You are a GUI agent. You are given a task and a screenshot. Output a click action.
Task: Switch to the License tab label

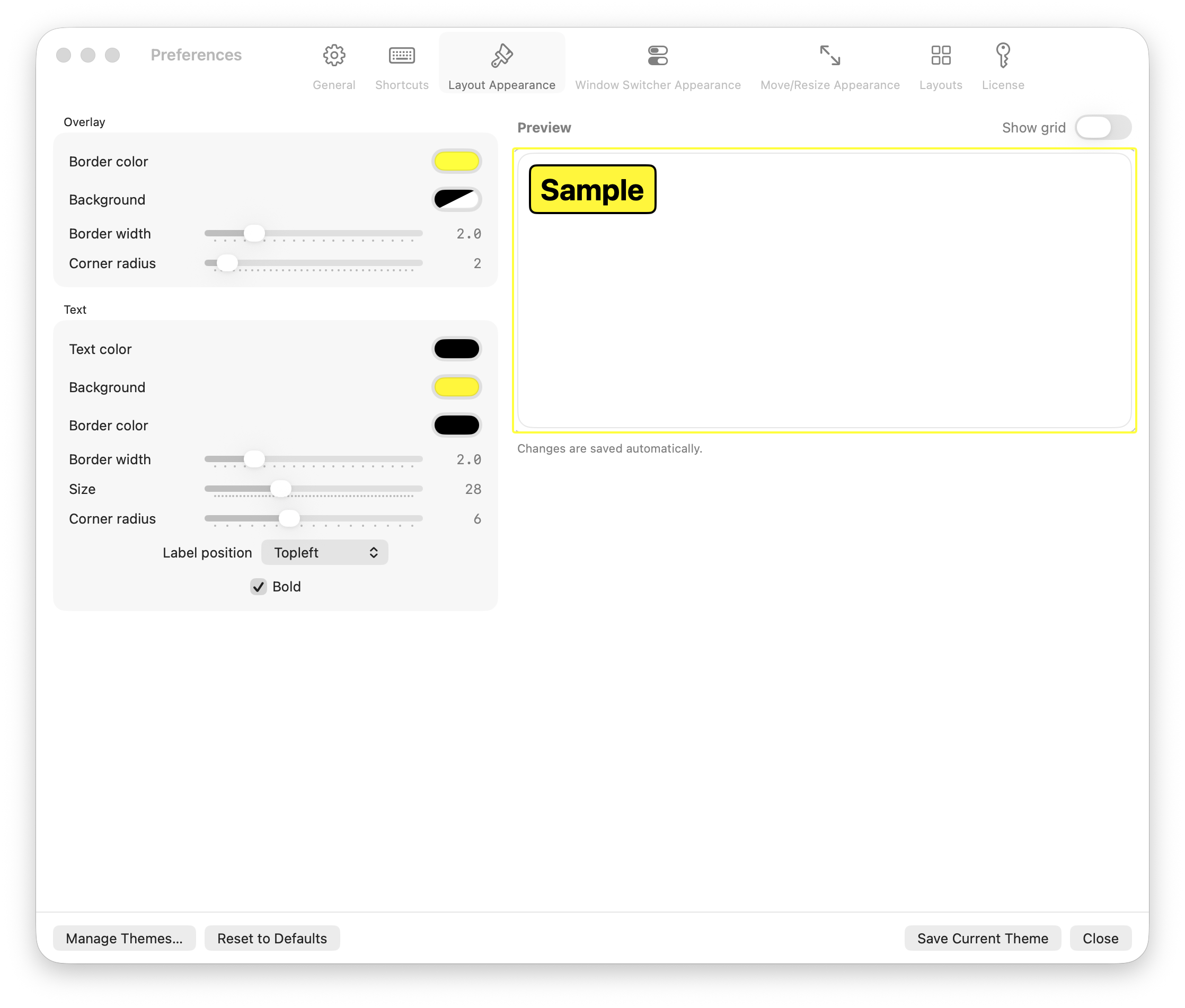point(1003,85)
